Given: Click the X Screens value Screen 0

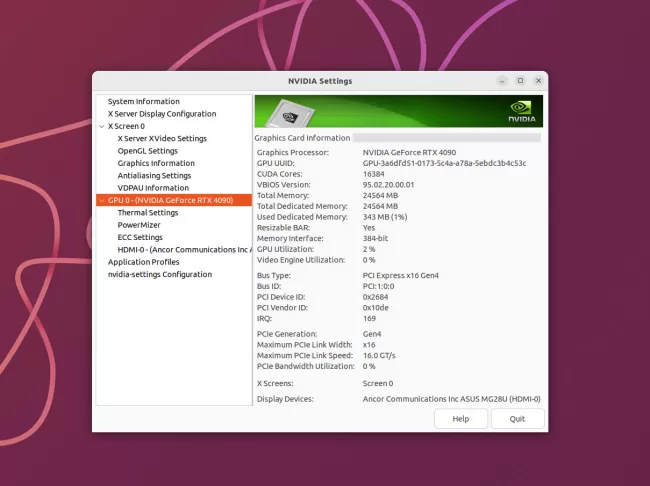Looking at the screenshot, I should tap(378, 384).
